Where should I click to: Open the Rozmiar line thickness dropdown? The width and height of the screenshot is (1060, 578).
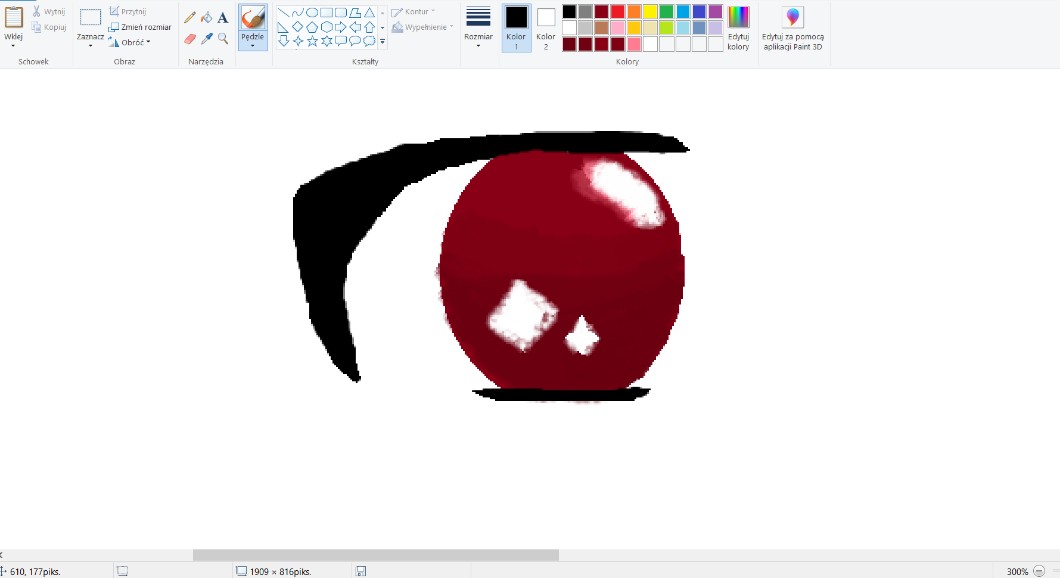coord(478,27)
